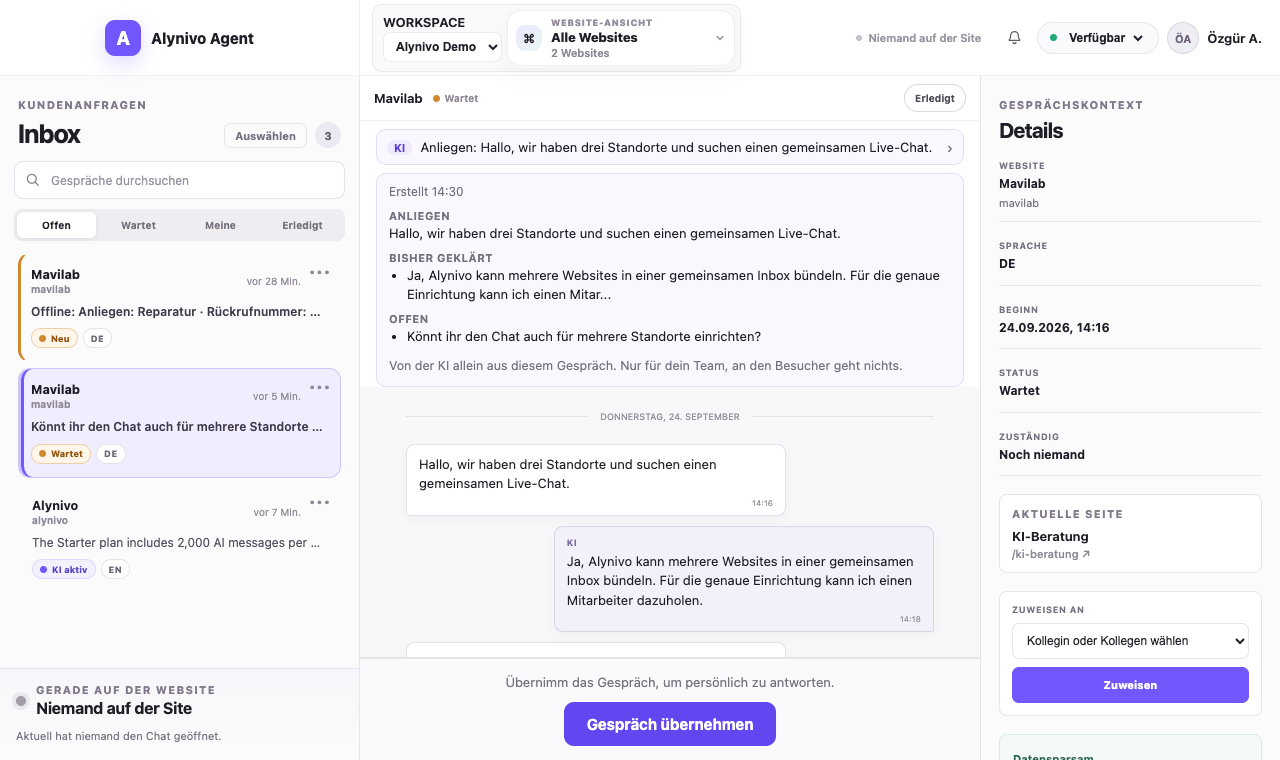Viewport: 1280px width, 760px height.
Task: Click the EN language badge
Action: tap(115, 569)
